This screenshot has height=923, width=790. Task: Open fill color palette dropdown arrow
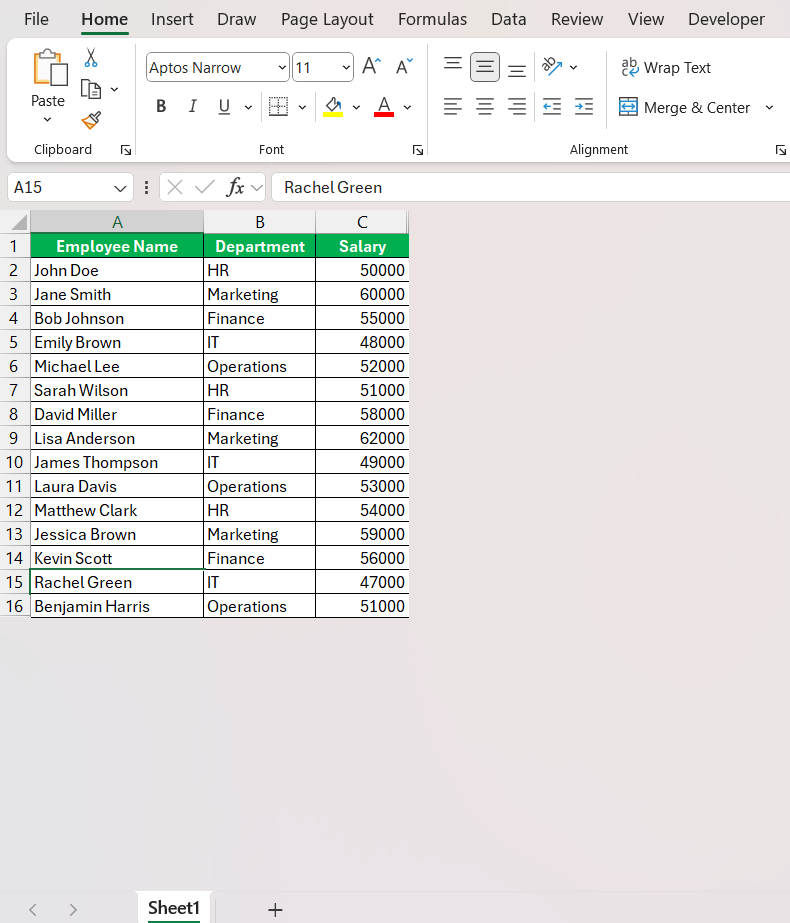(356, 107)
